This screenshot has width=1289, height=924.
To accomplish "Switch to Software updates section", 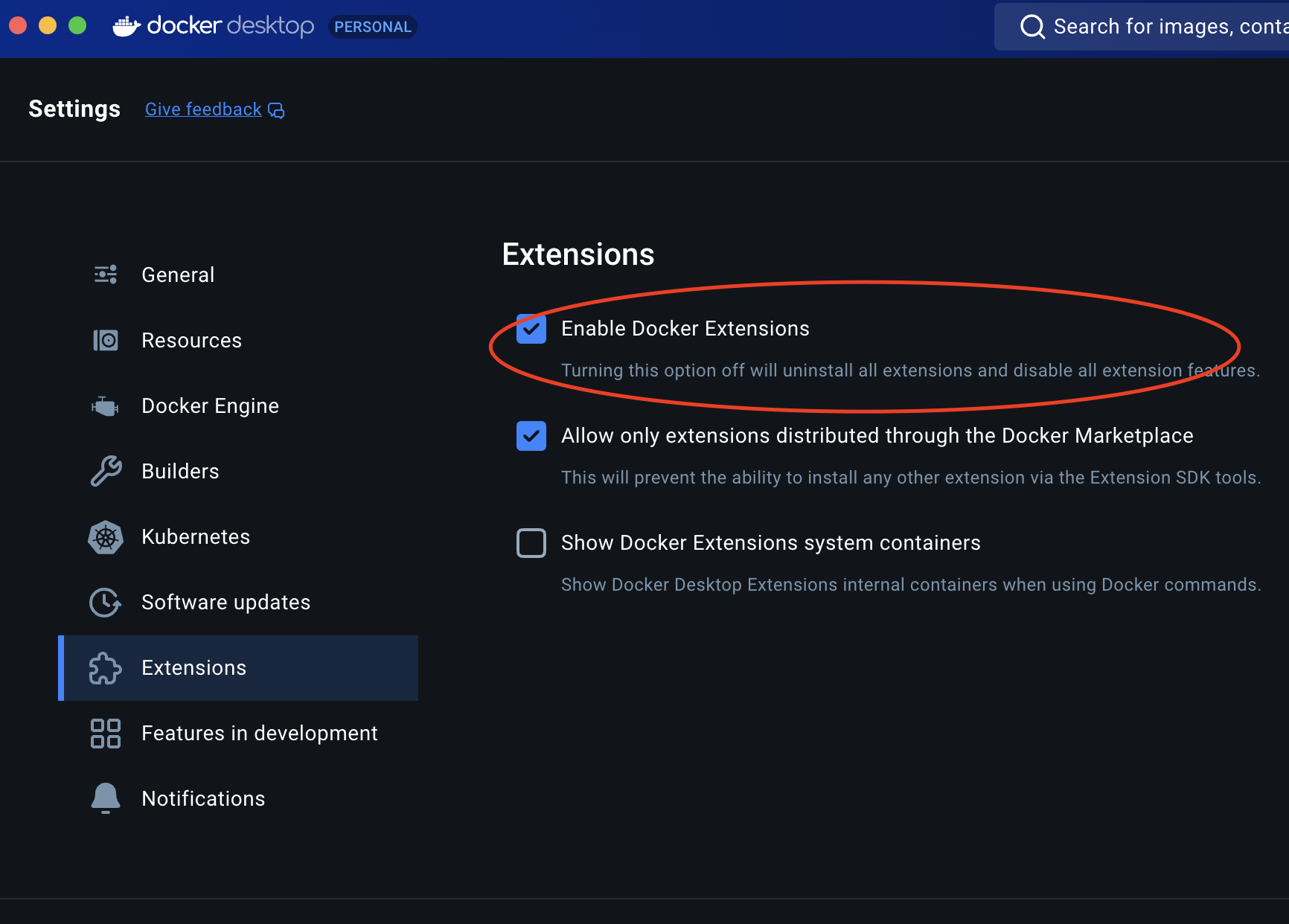I will 238,603.
